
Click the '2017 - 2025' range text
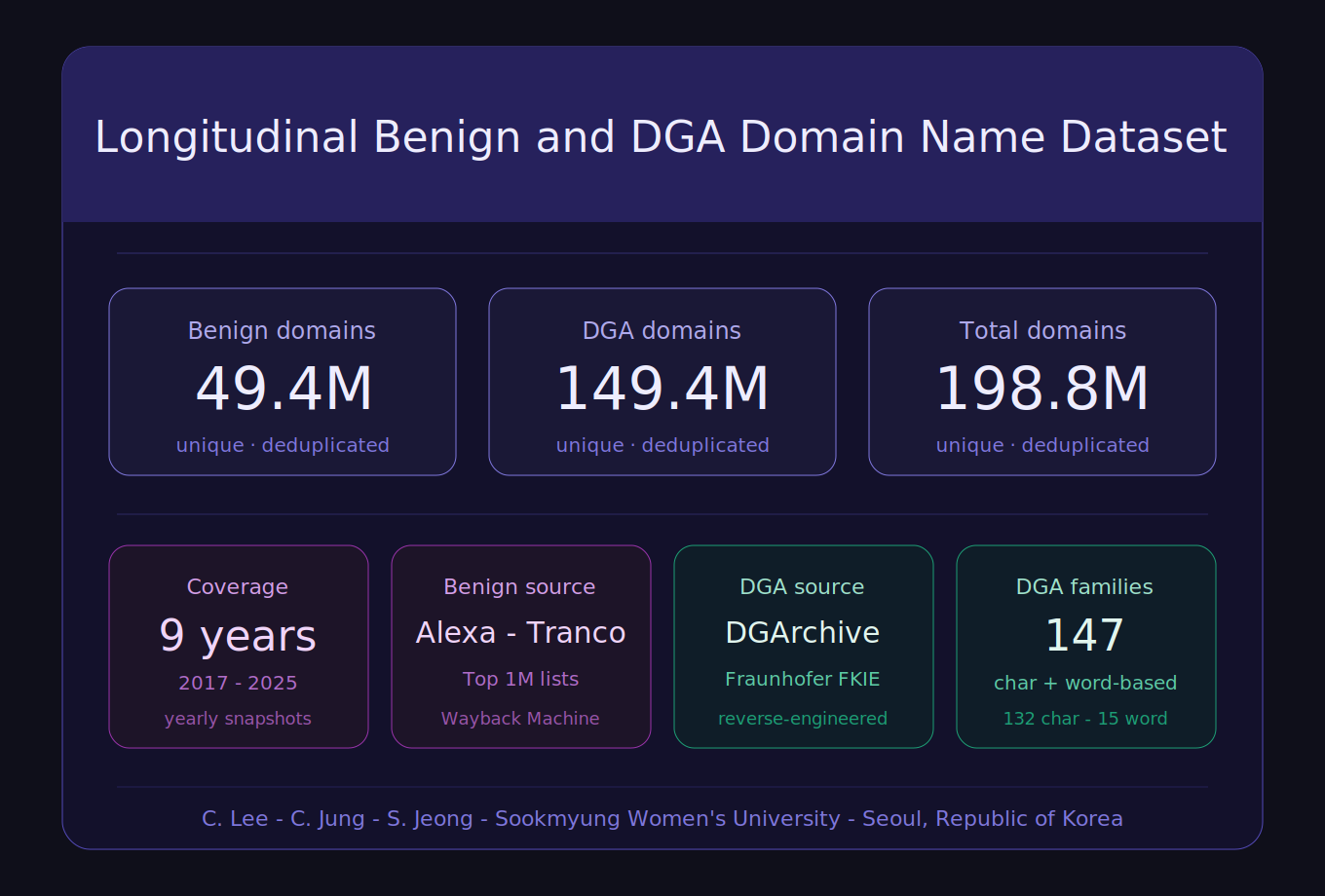click(x=238, y=683)
